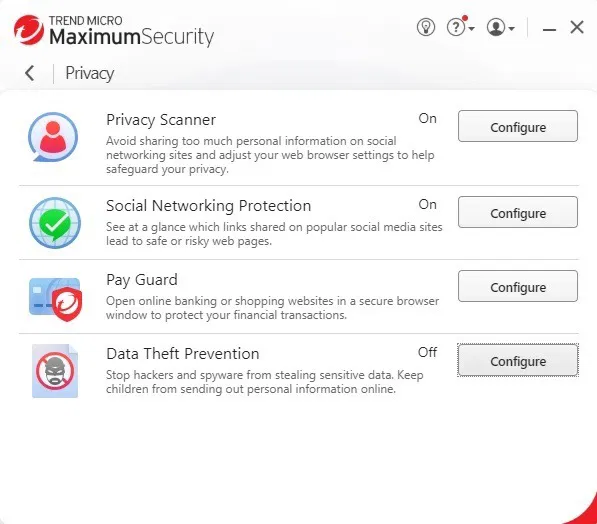
Task: Expand the account profile dropdown
Action: pos(500,27)
